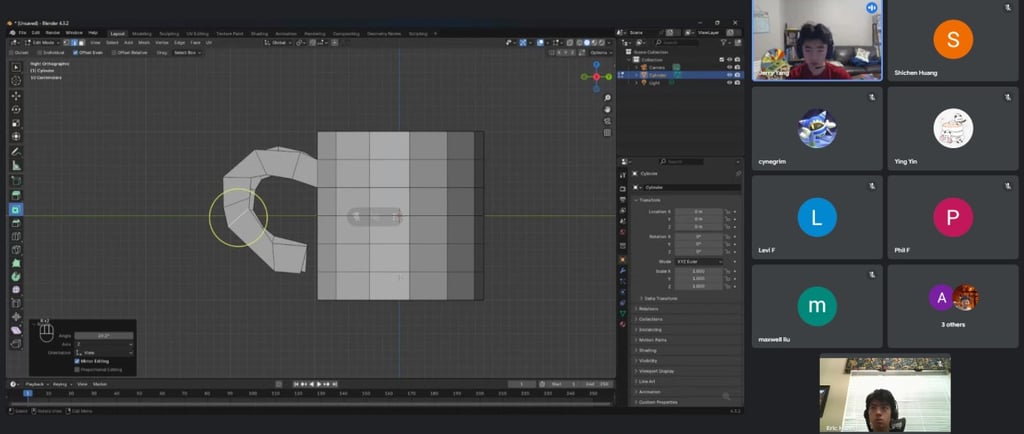
Task: Toggle the Mirror Editing checkbox
Action: coord(77,360)
